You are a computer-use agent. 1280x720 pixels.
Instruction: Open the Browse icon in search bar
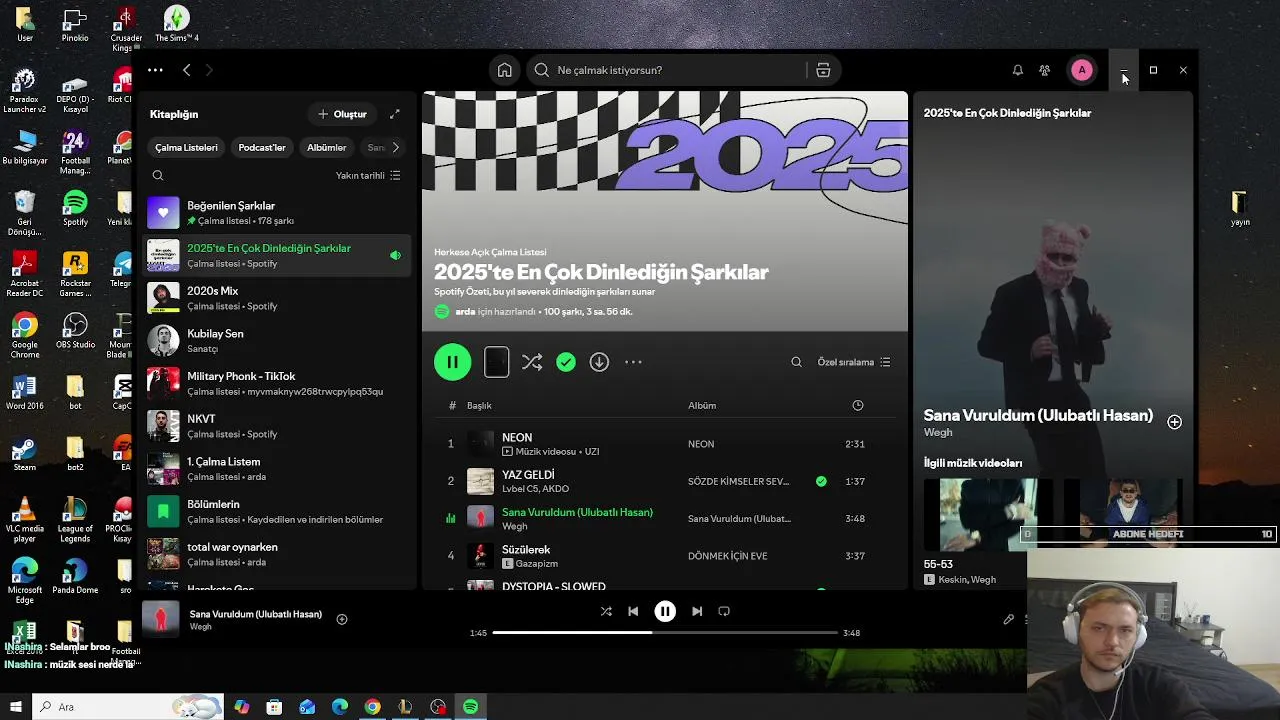(x=823, y=70)
